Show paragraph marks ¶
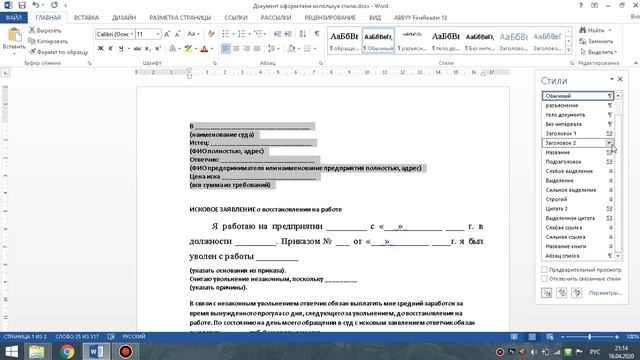This screenshot has height=360, width=640. click(x=317, y=34)
